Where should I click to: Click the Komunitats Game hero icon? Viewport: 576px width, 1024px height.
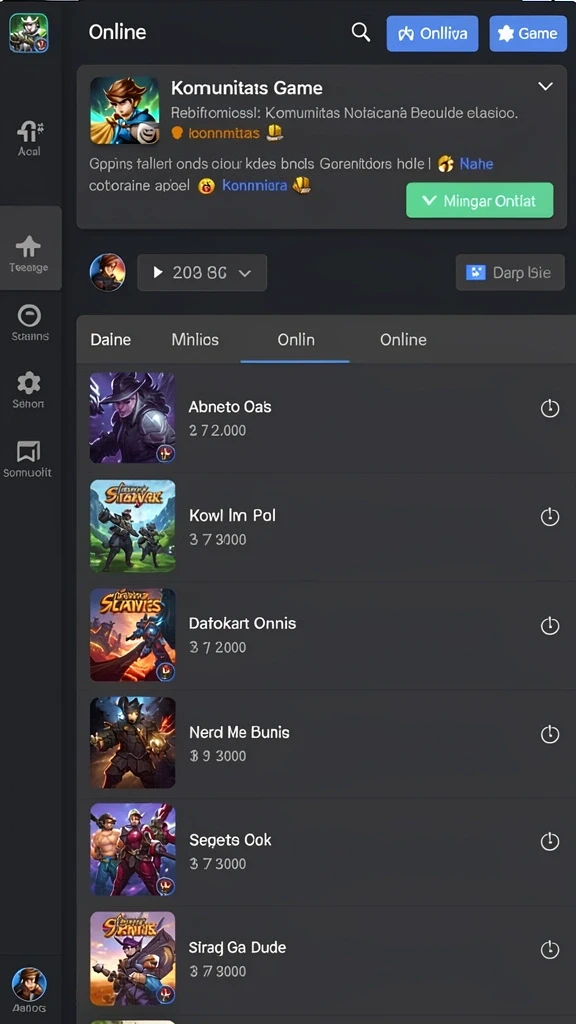(x=125, y=110)
